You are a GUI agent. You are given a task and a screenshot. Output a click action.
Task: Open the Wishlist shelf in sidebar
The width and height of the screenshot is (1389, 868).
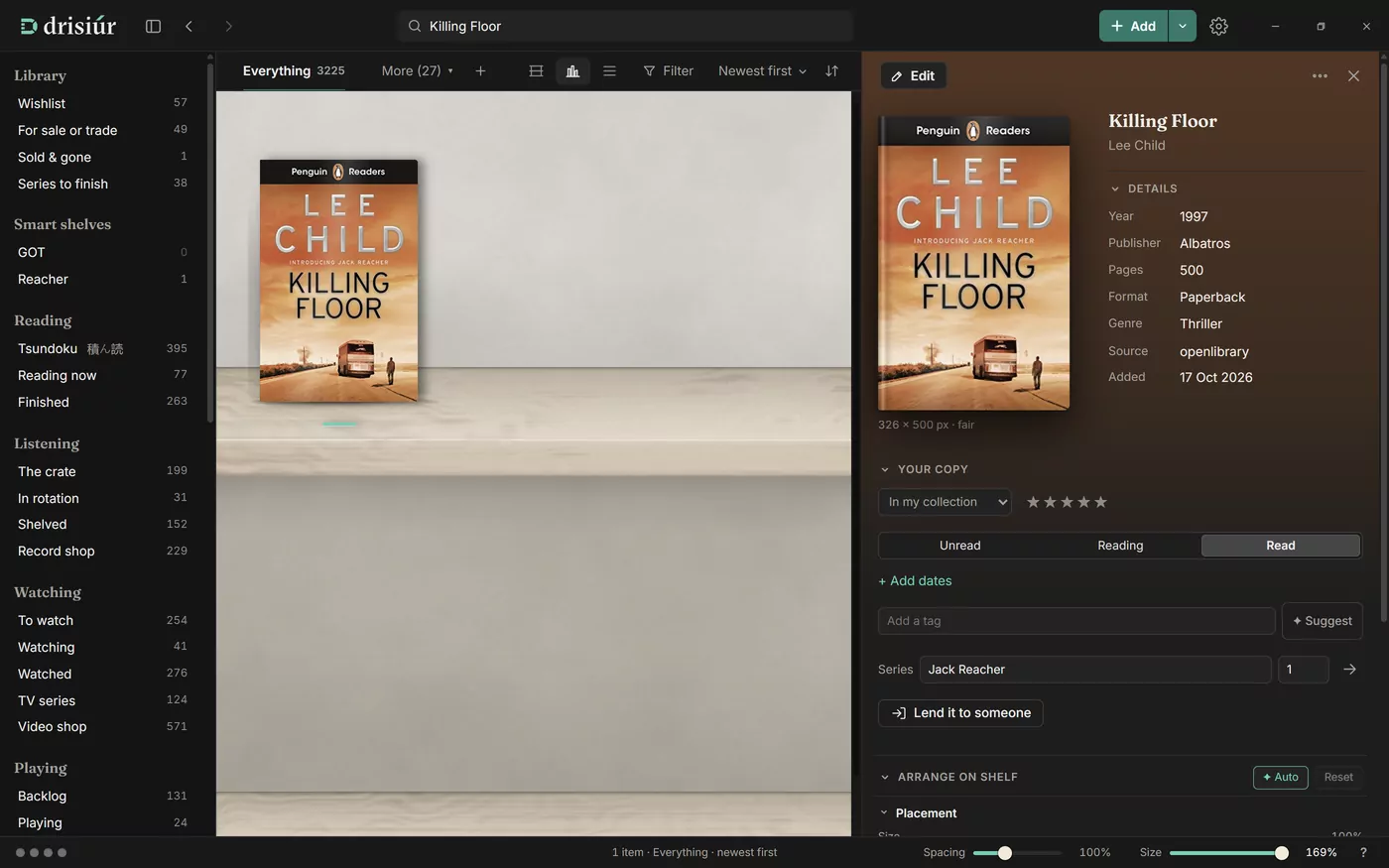[x=102, y=103]
